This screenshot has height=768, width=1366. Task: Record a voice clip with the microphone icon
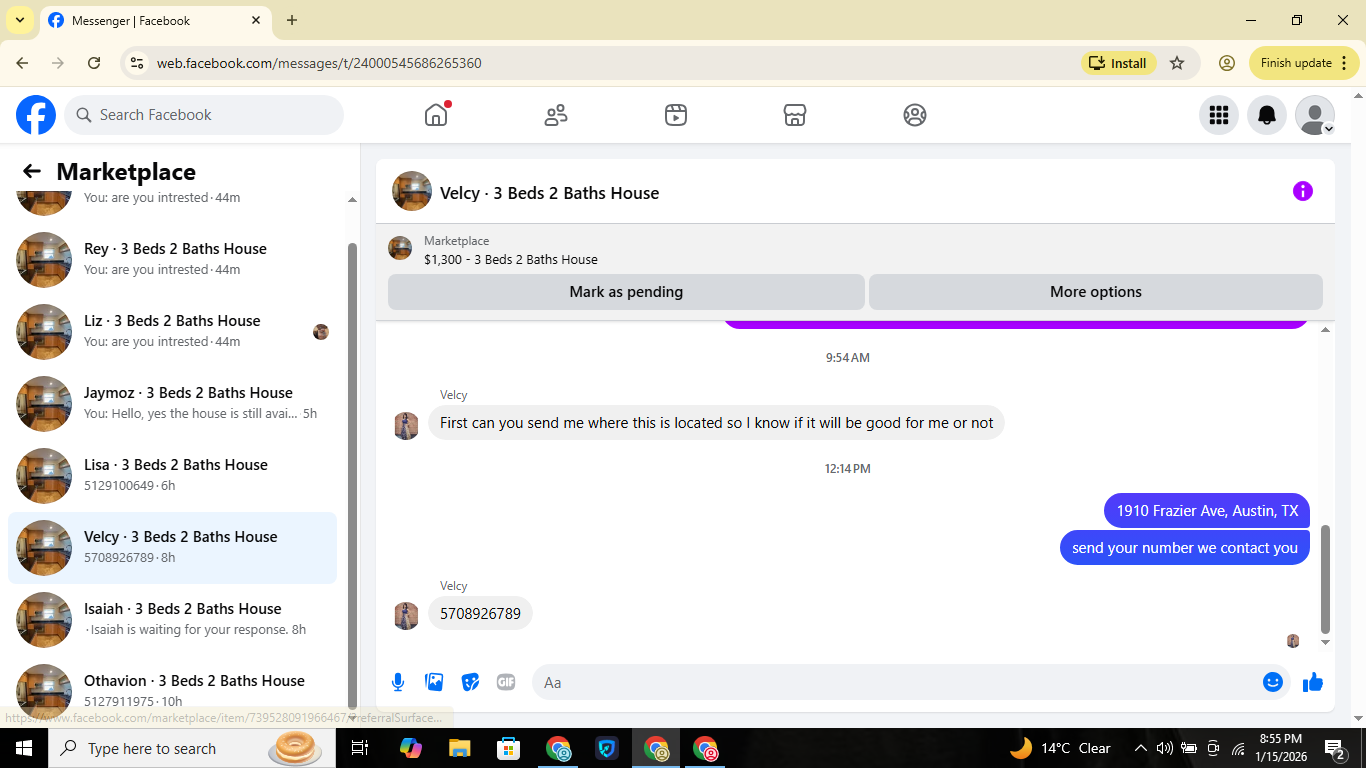[398, 682]
